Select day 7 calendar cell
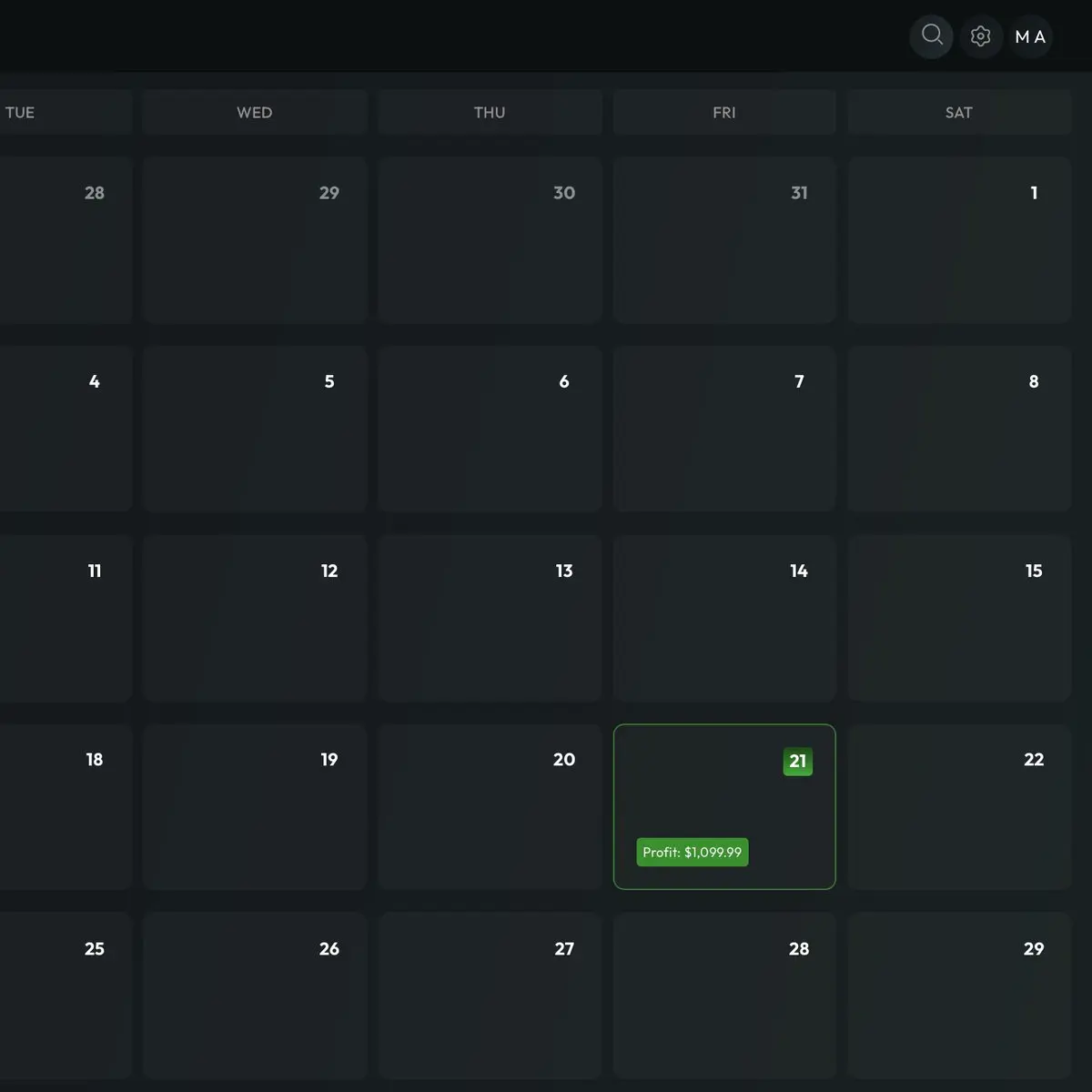Viewport: 1092px width, 1092px height. pyautogui.click(x=724, y=429)
